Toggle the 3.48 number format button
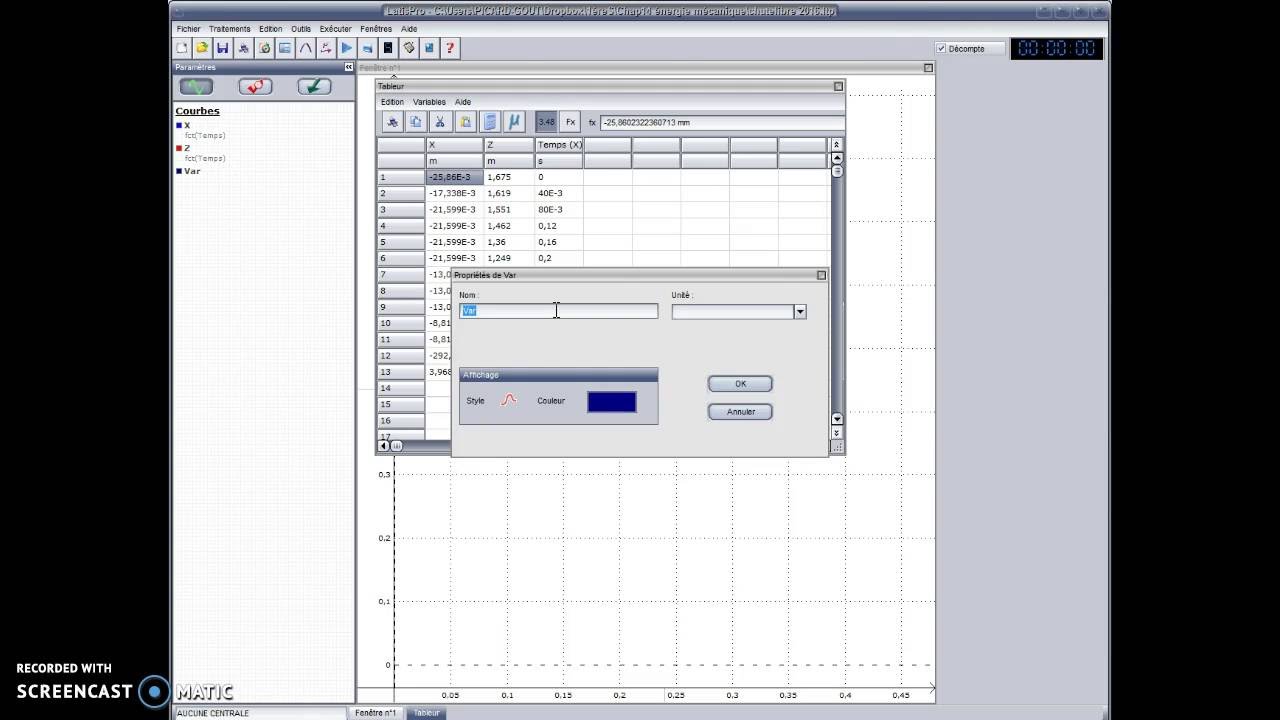The height and width of the screenshot is (720, 1280). tap(546, 122)
